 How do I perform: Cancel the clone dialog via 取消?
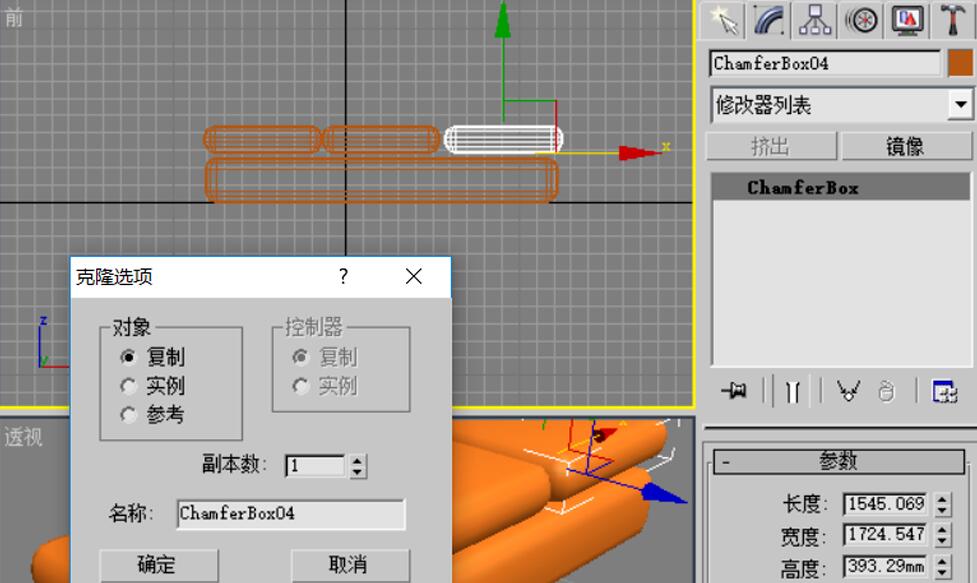pos(349,565)
